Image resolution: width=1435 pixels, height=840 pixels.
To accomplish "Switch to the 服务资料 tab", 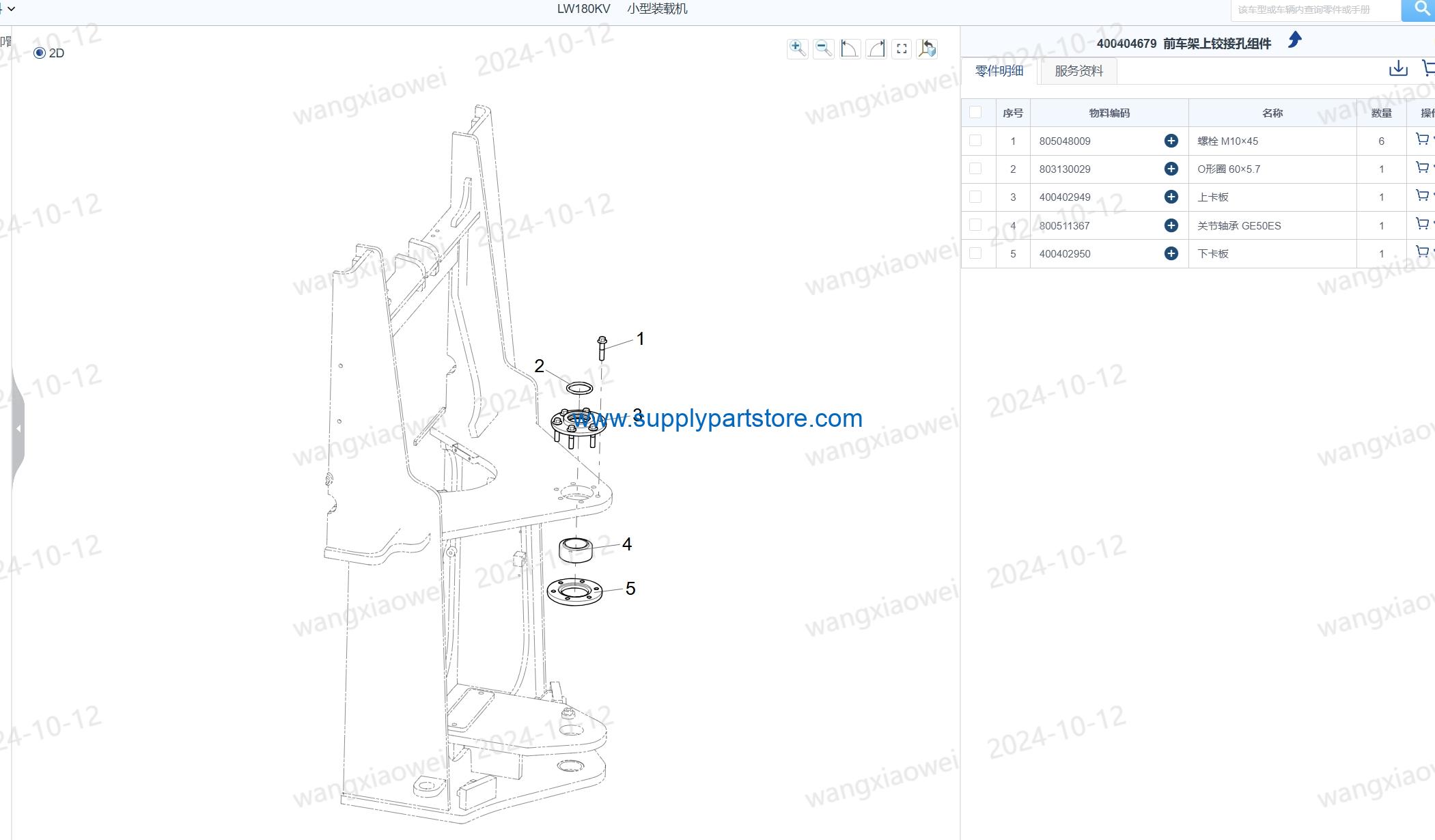I will tap(1078, 71).
